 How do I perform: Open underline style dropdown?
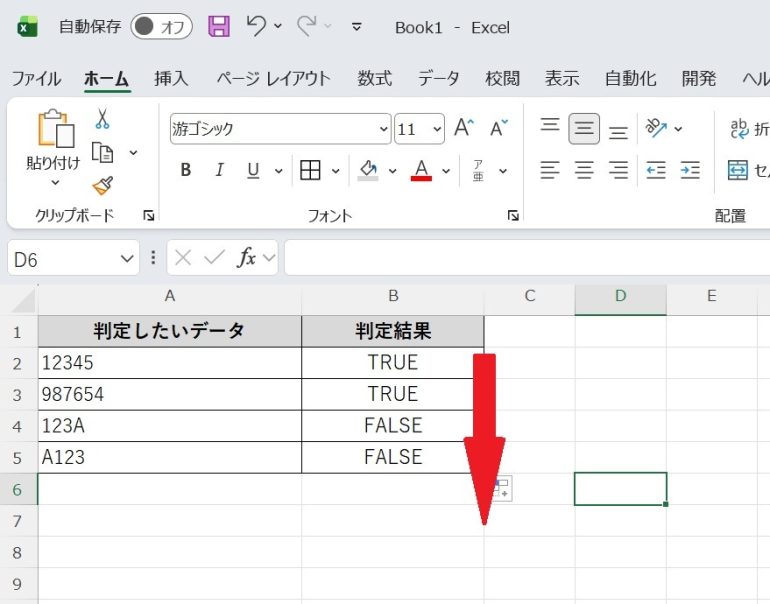278,171
